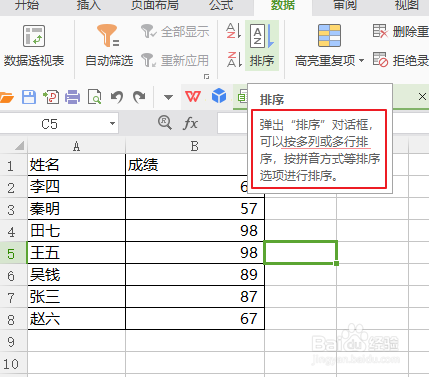Open the 数据透视表 pivot table tool

pyautogui.click(x=34, y=46)
